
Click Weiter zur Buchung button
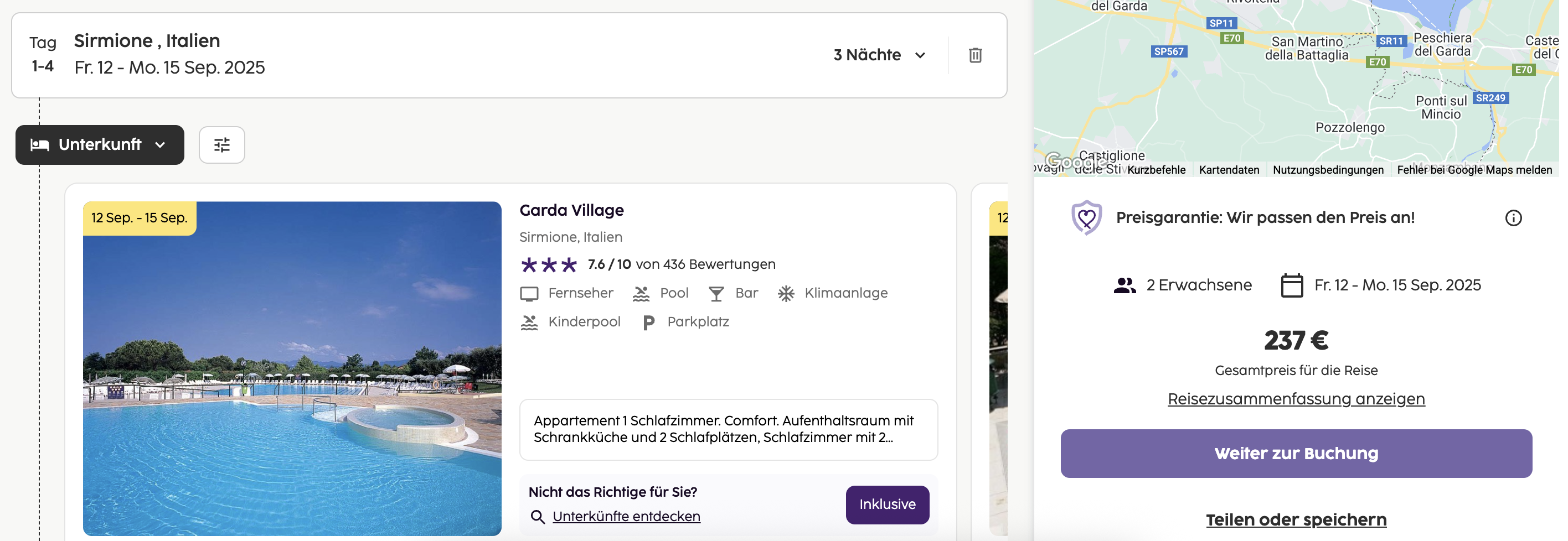coord(1296,454)
